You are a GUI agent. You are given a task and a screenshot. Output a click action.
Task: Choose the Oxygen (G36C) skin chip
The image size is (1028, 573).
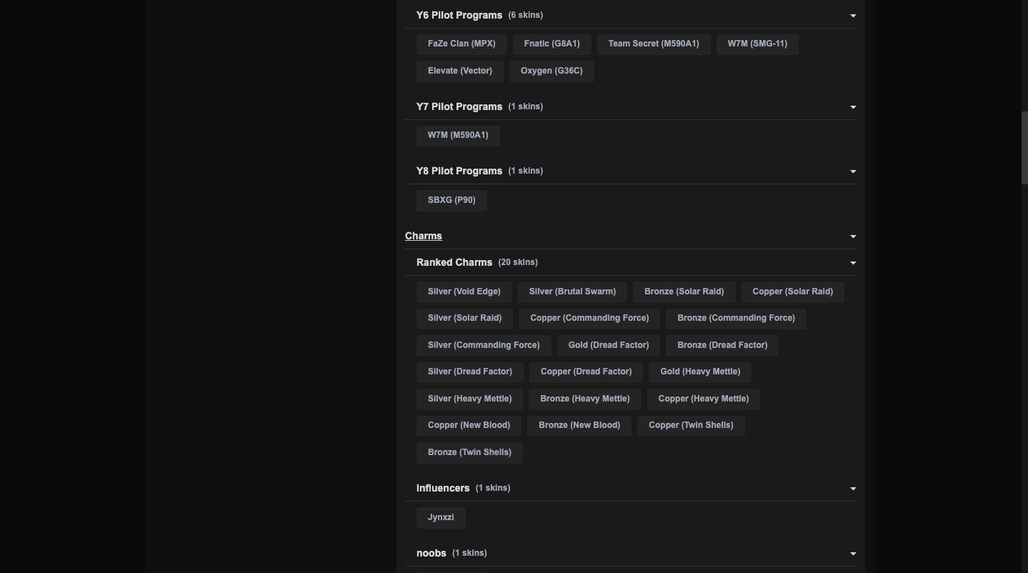point(551,71)
